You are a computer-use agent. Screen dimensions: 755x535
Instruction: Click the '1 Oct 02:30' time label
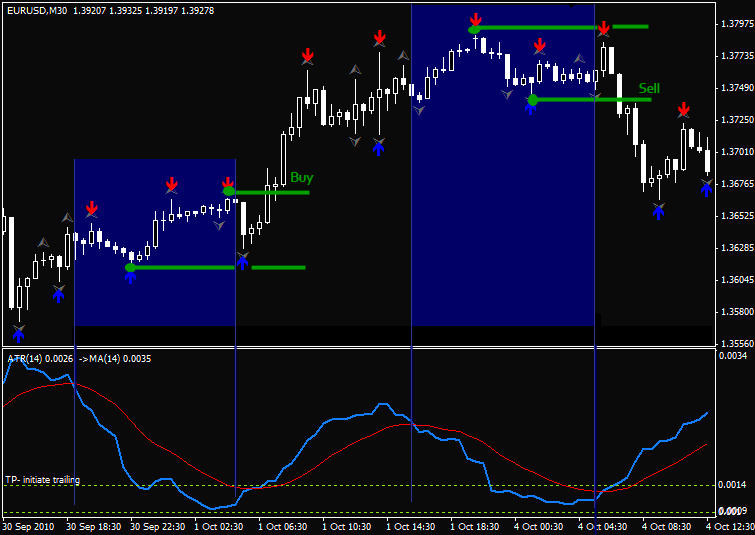[219, 527]
